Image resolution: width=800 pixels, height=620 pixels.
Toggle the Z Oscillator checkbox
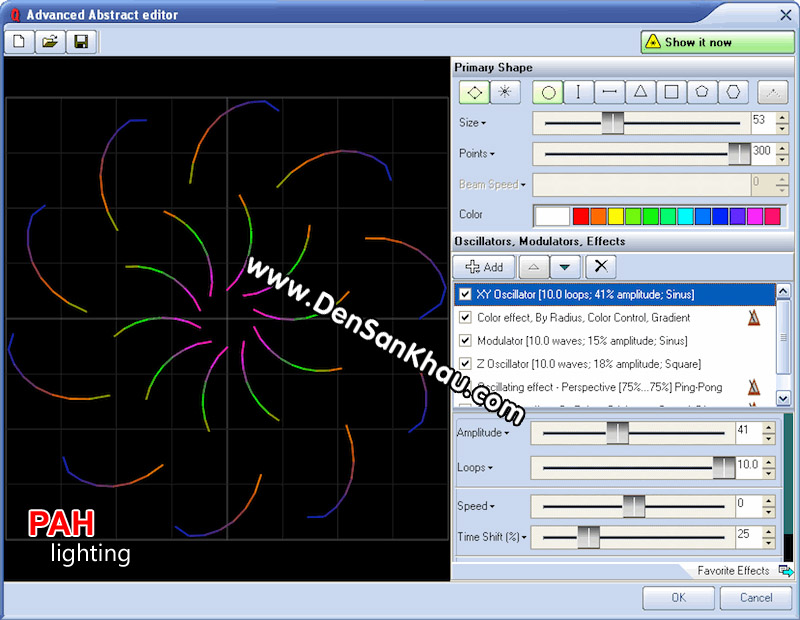click(465, 363)
